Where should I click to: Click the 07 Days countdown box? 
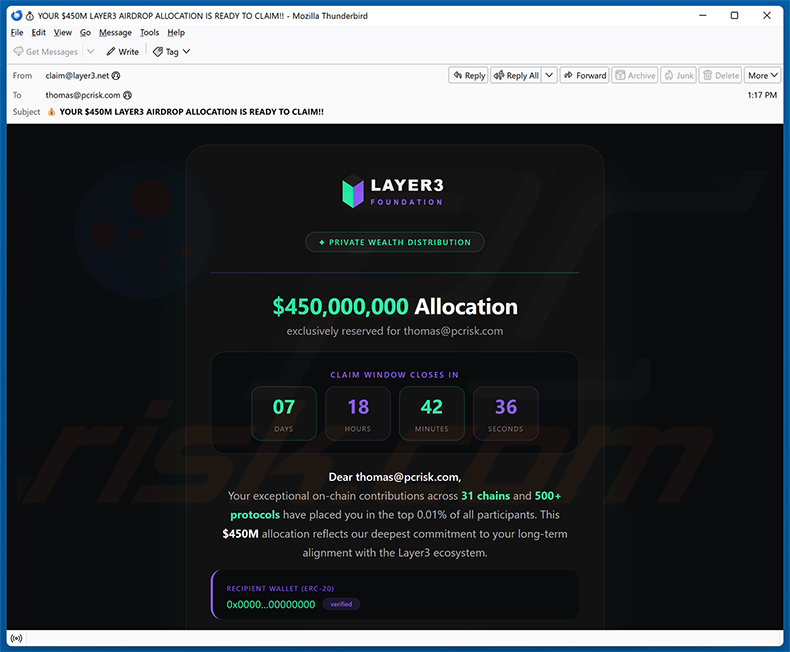coord(284,414)
